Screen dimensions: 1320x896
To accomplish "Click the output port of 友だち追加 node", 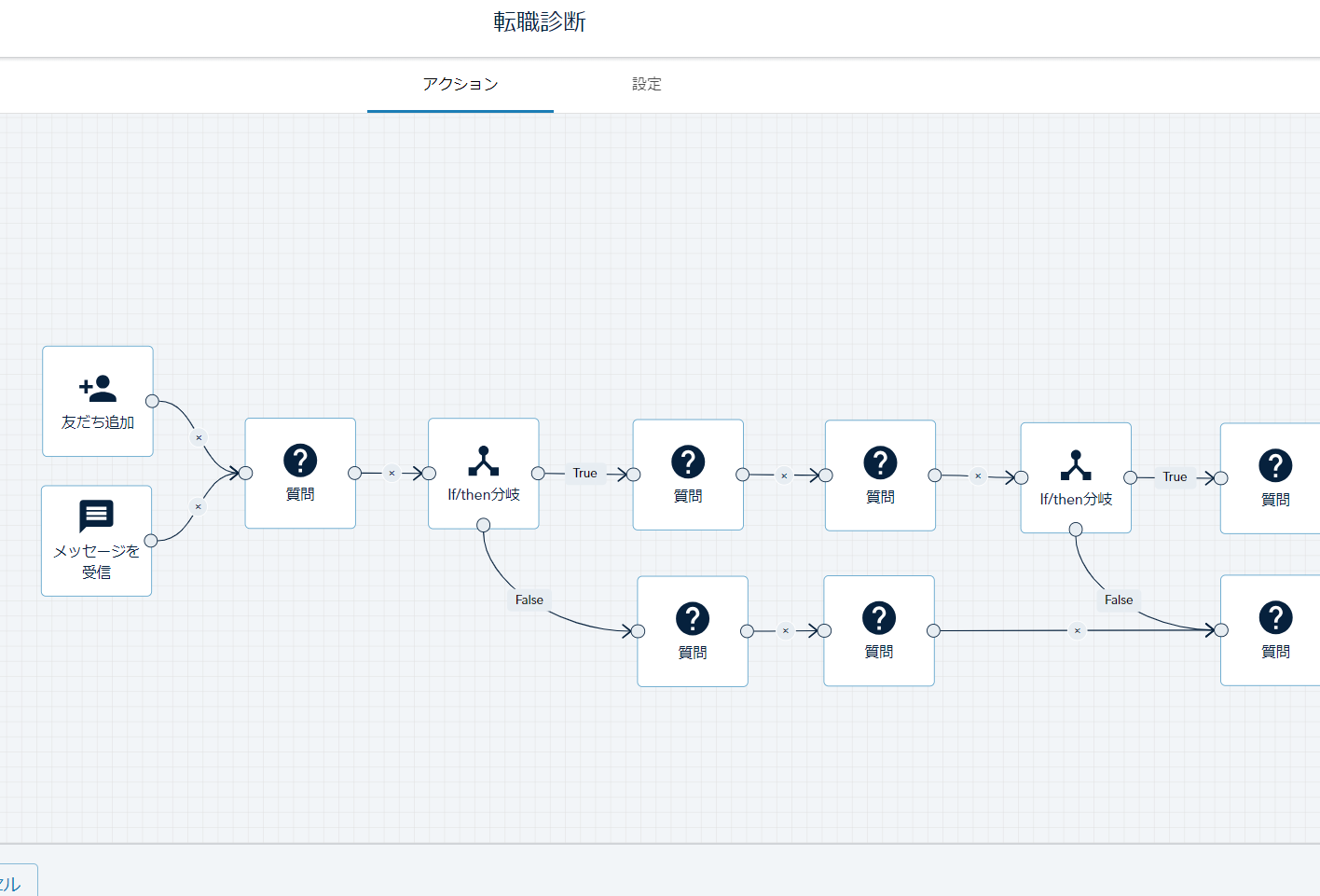I will coord(152,401).
